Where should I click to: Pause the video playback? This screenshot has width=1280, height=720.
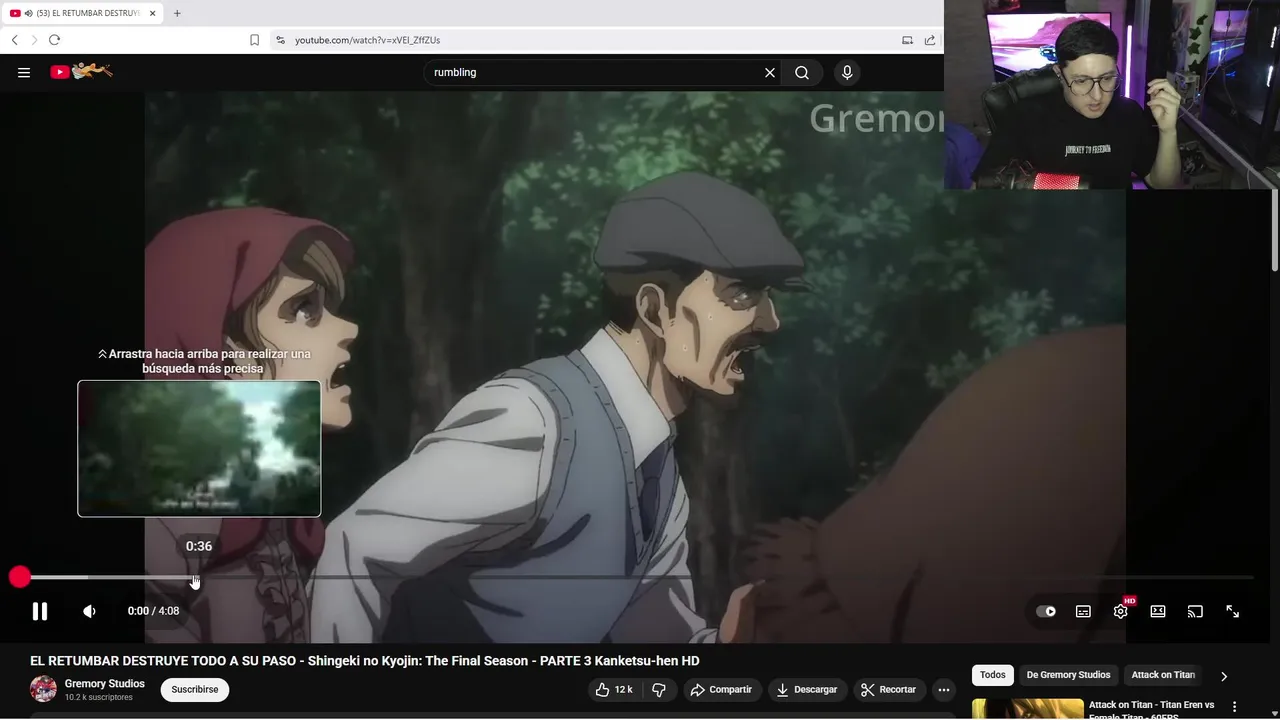point(40,611)
